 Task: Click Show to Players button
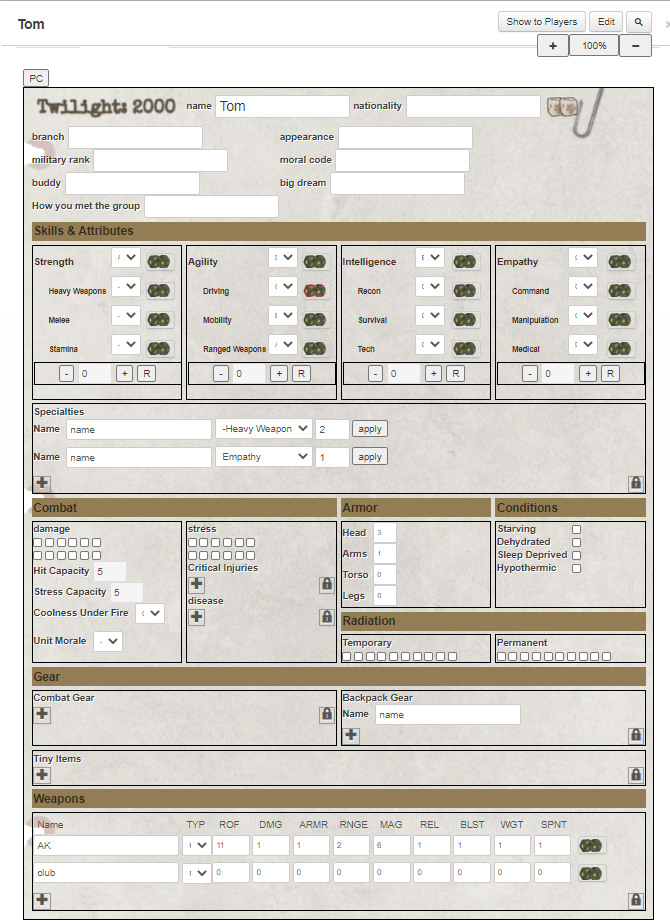click(541, 22)
